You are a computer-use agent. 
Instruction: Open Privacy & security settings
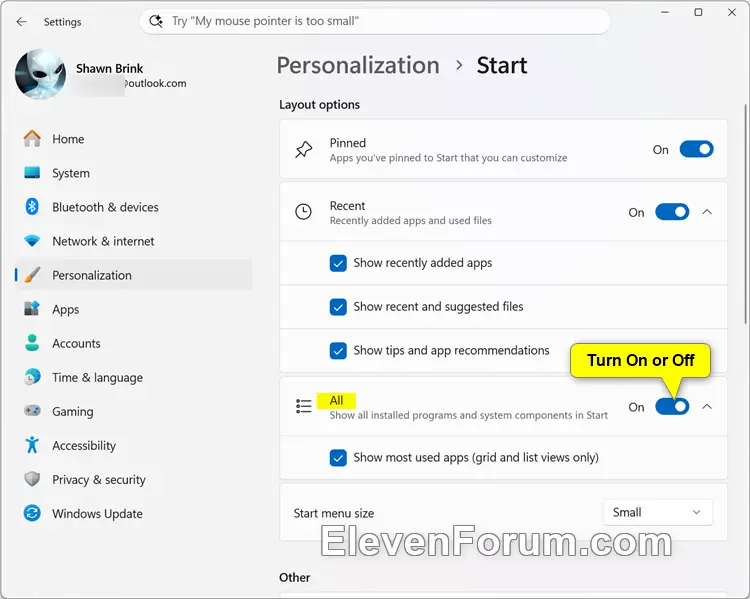tap(133, 479)
